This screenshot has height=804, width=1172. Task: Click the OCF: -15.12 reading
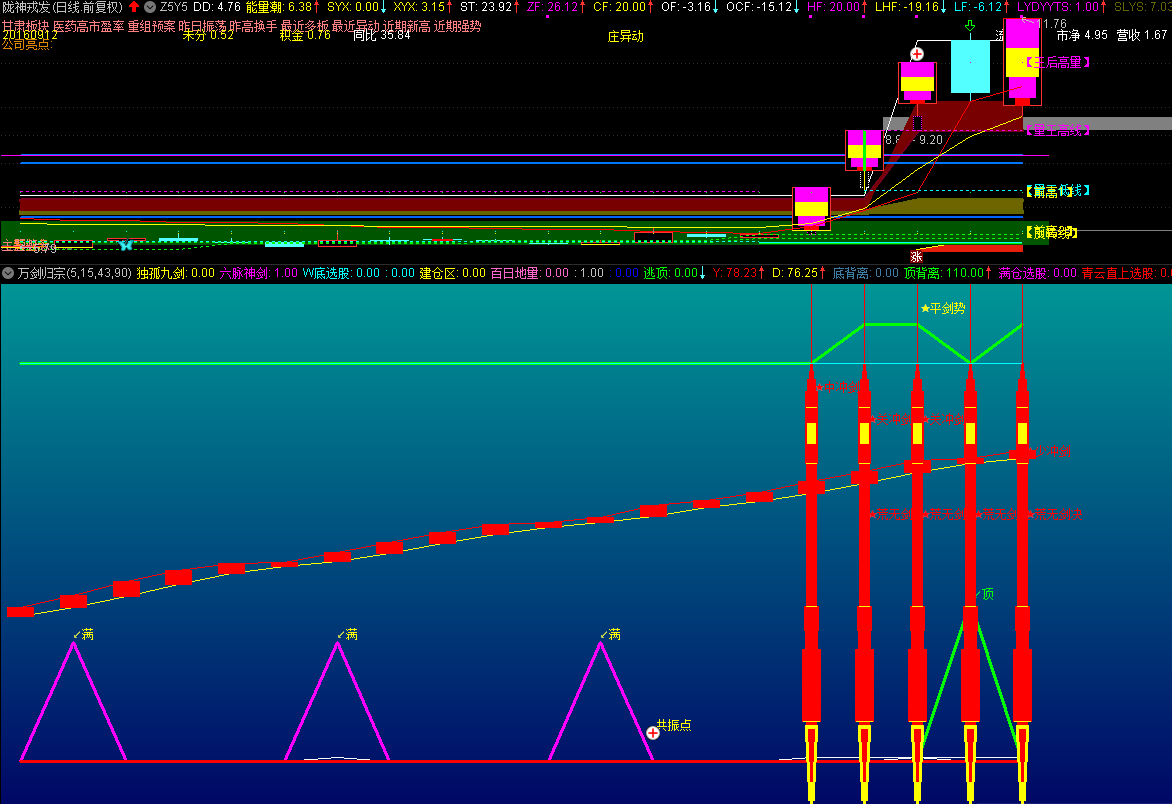tap(763, 7)
